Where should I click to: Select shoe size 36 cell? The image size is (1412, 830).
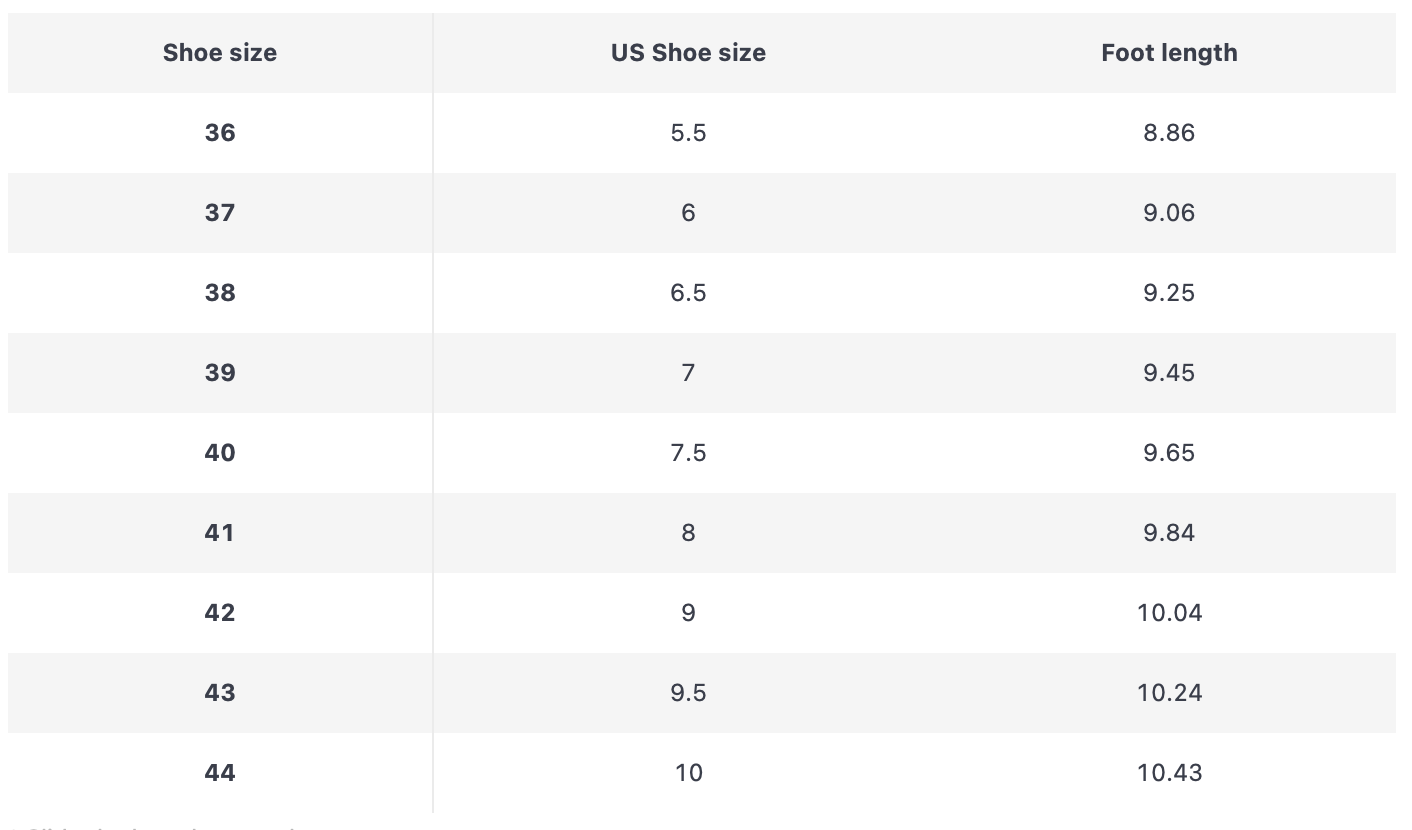click(x=220, y=133)
